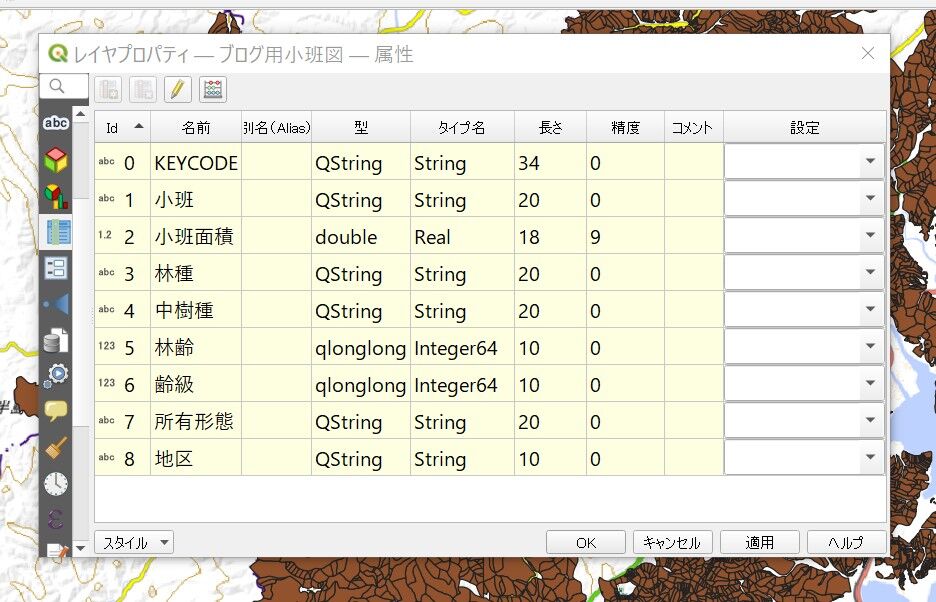
Task: Click the 林種 field name cell
Action: (196, 274)
